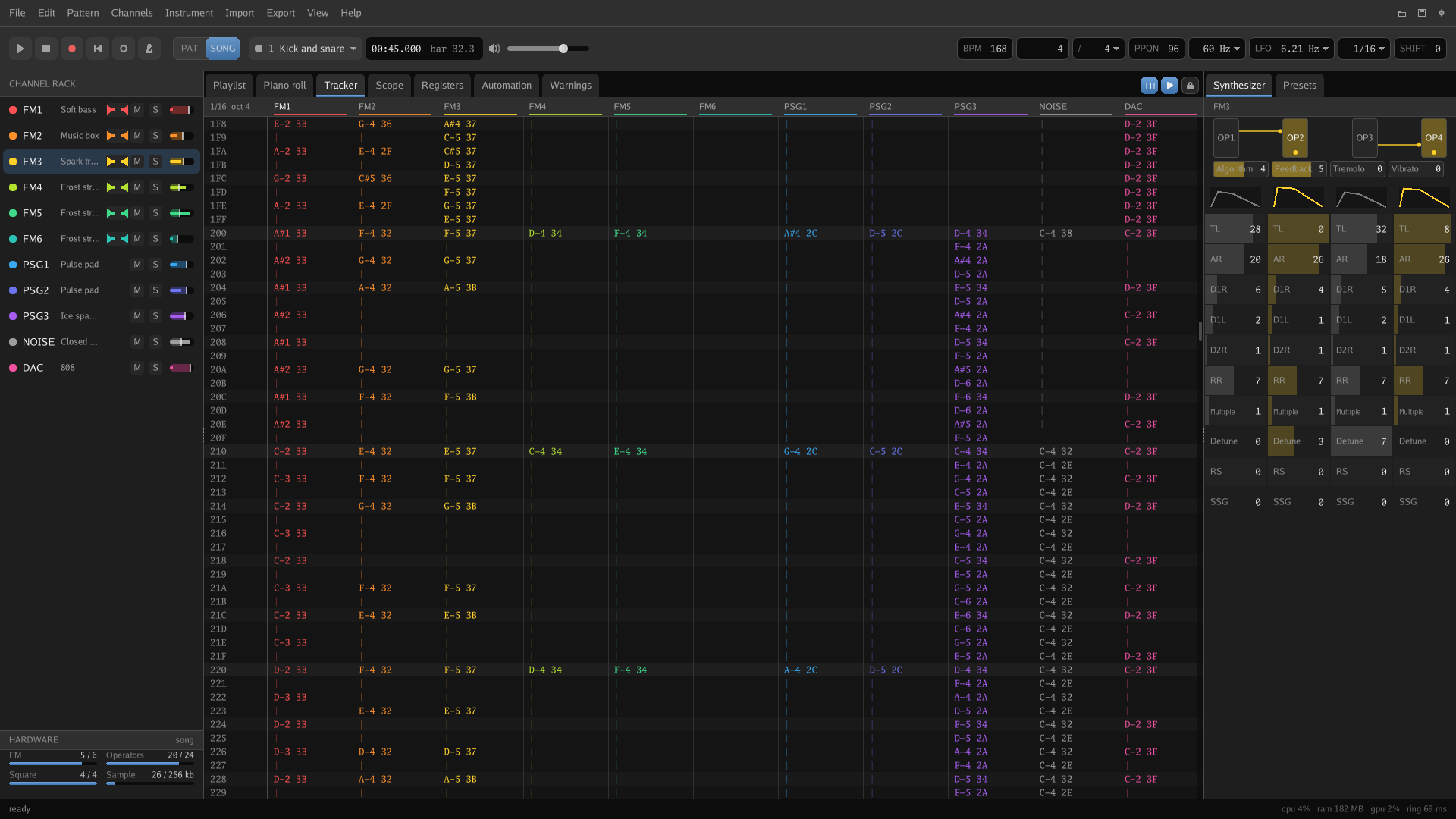The image size is (1456, 819).
Task: Solo the PSG3 channel
Action: (155, 316)
